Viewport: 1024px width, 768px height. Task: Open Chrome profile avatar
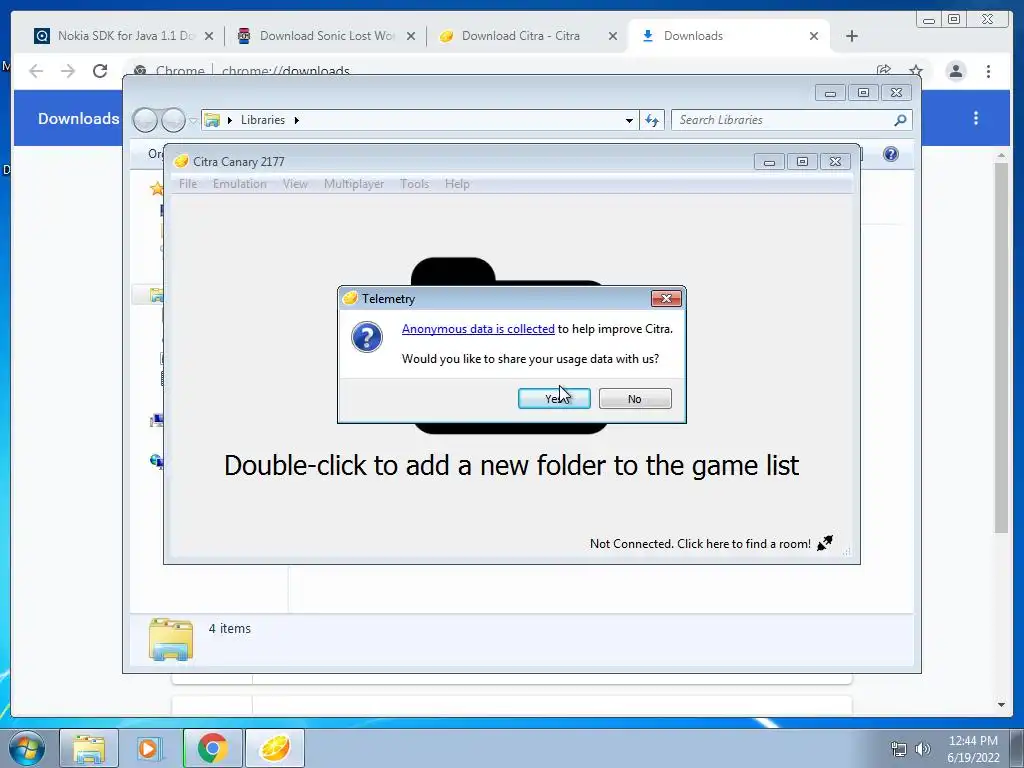[x=955, y=71]
